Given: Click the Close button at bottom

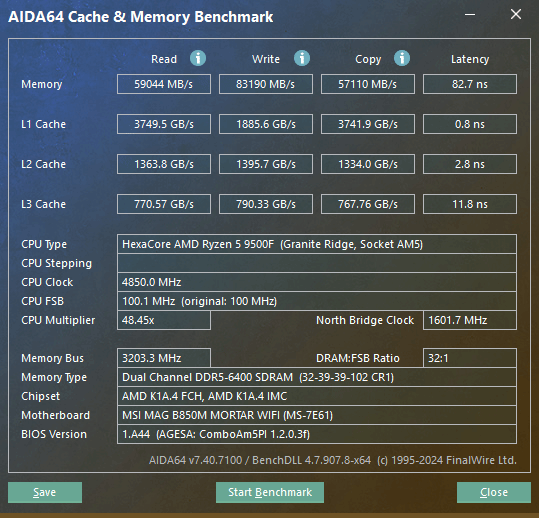Looking at the screenshot, I should tap(494, 492).
